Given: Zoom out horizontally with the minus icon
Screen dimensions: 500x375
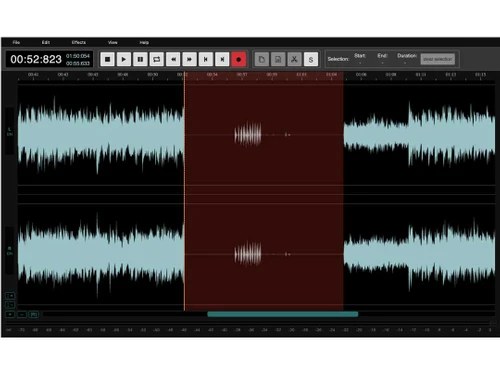Looking at the screenshot, I should click(x=22, y=314).
